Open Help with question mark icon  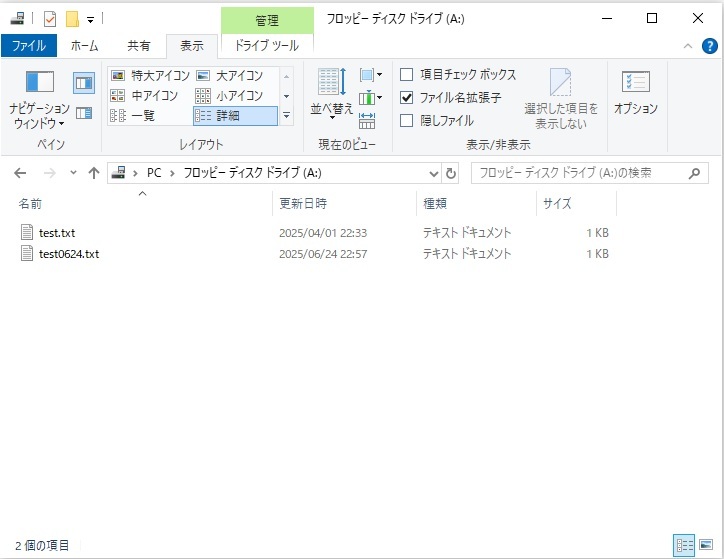[709, 46]
